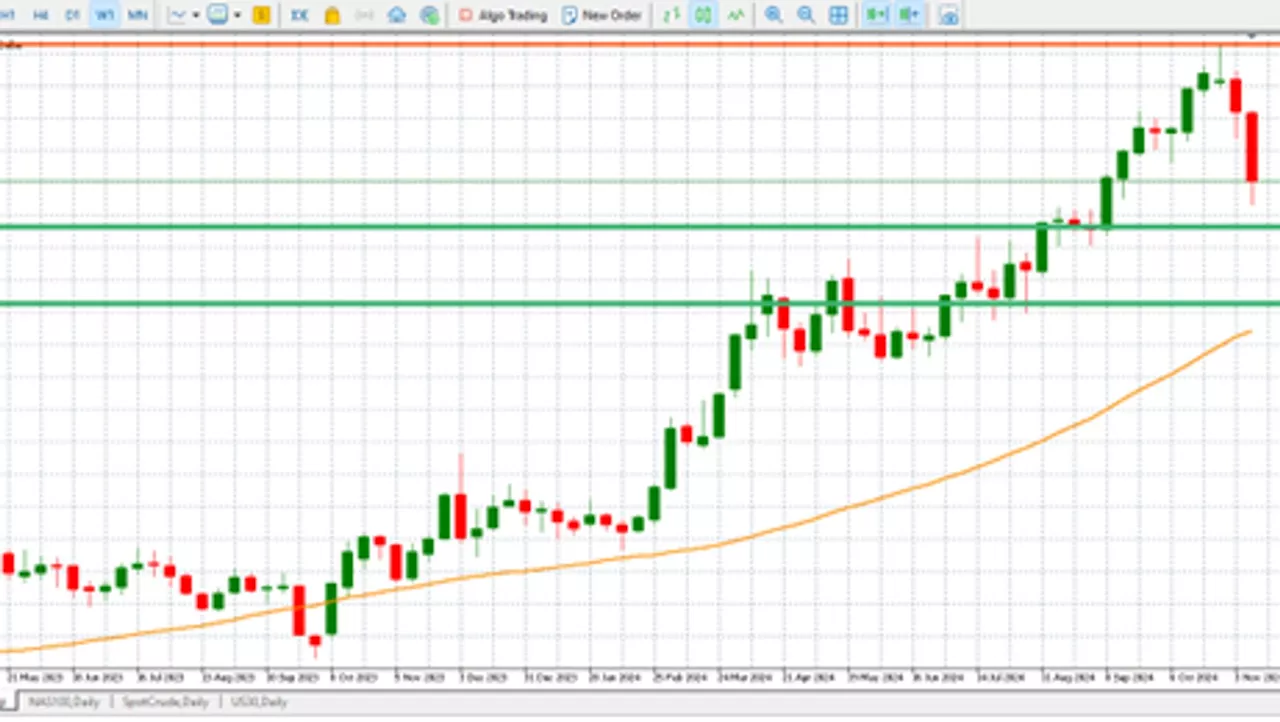Click the yellow dollar symbols icon
1280x722 pixels.
tap(262, 15)
